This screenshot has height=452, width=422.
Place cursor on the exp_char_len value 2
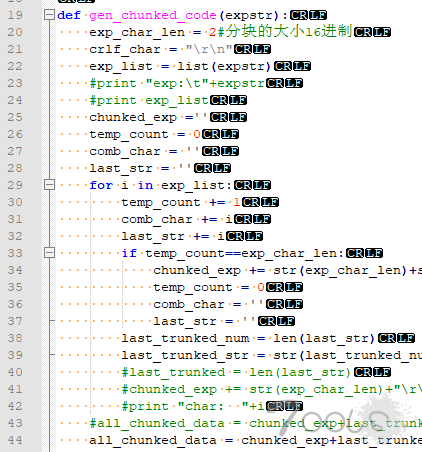click(x=213, y=32)
